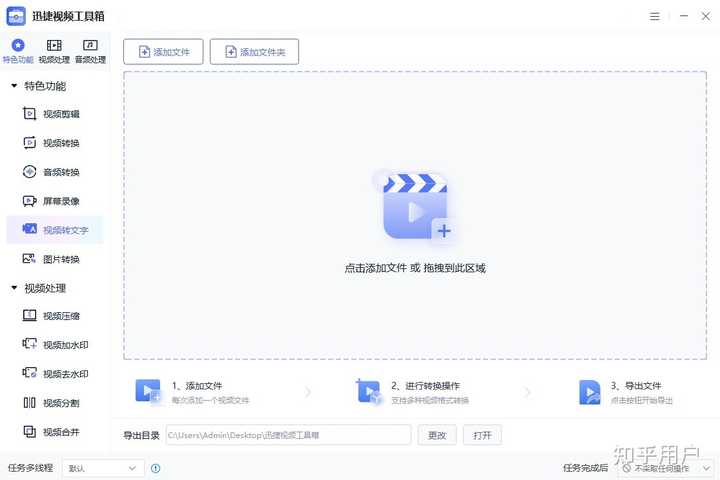
Task: Select the 视频转换 icon in sidebar
Action: pyautogui.click(x=29, y=143)
